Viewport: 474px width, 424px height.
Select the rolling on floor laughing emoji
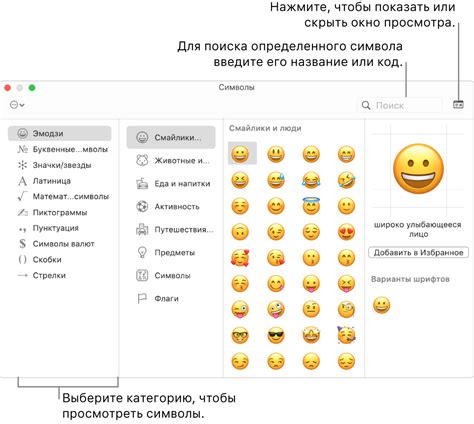[346, 180]
